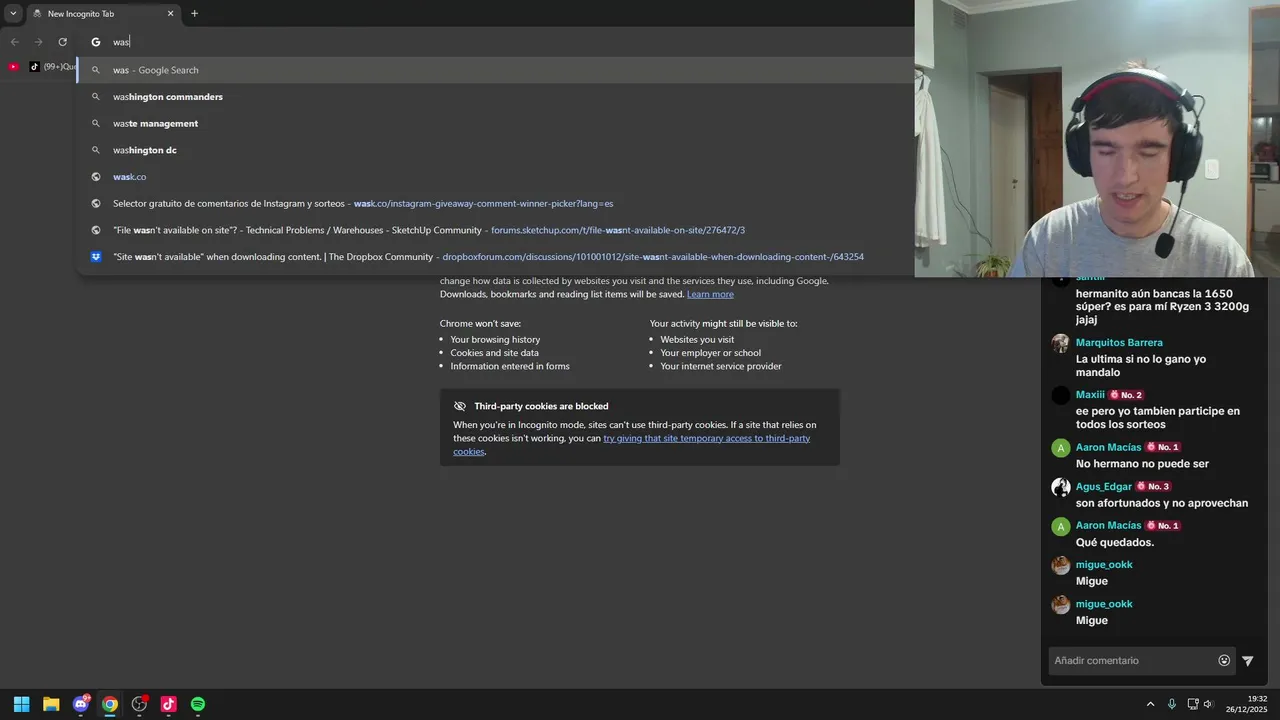Open the YouTube bookmark icon
This screenshot has height=720, width=1280.
coord(13,67)
